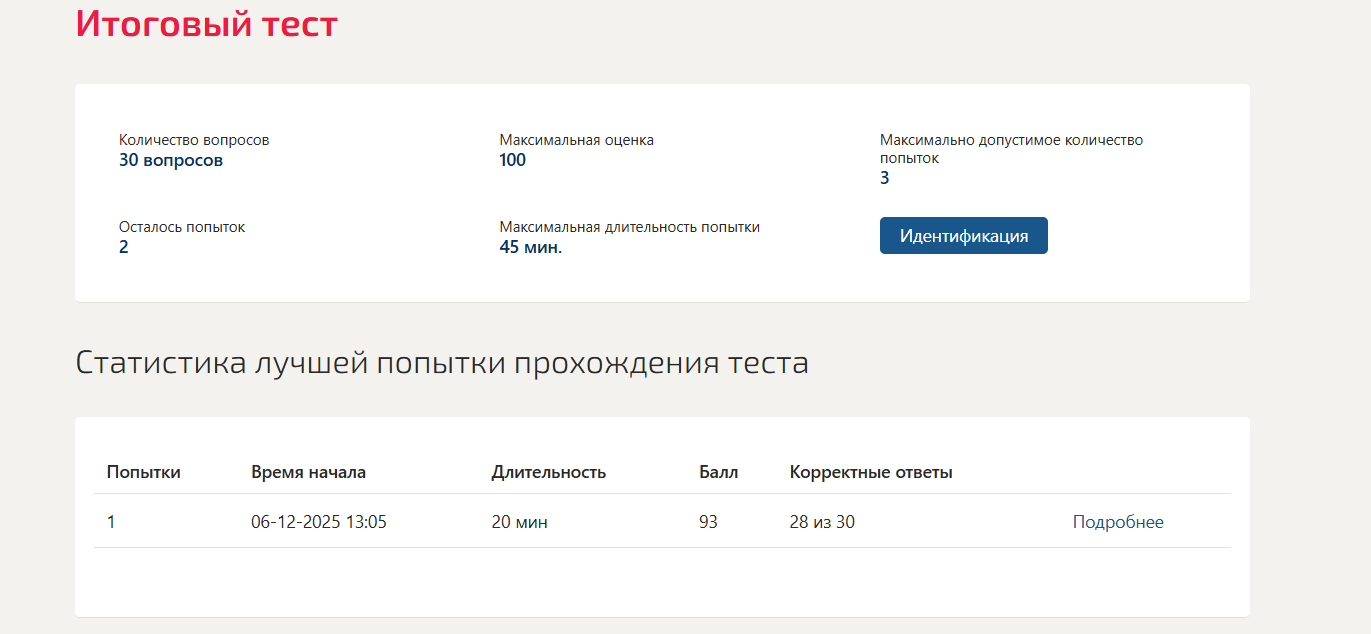Select the Итоговый тест page heading
The height and width of the screenshot is (634, 1371).
pos(207,23)
